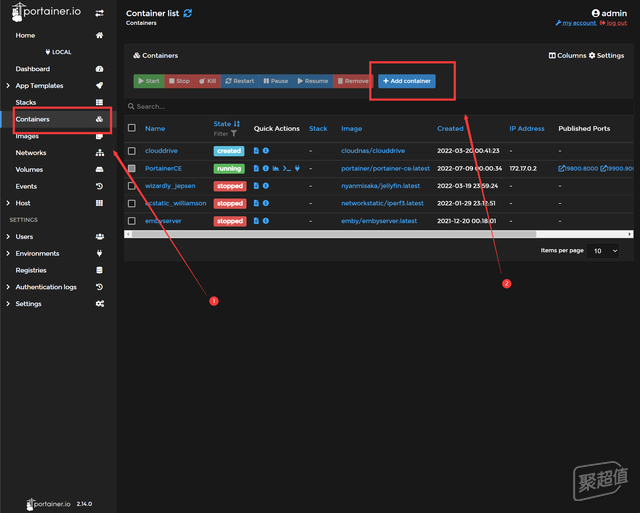640x513 pixels.
Task: Sort by the Created column header
Action: pyautogui.click(x=450, y=128)
